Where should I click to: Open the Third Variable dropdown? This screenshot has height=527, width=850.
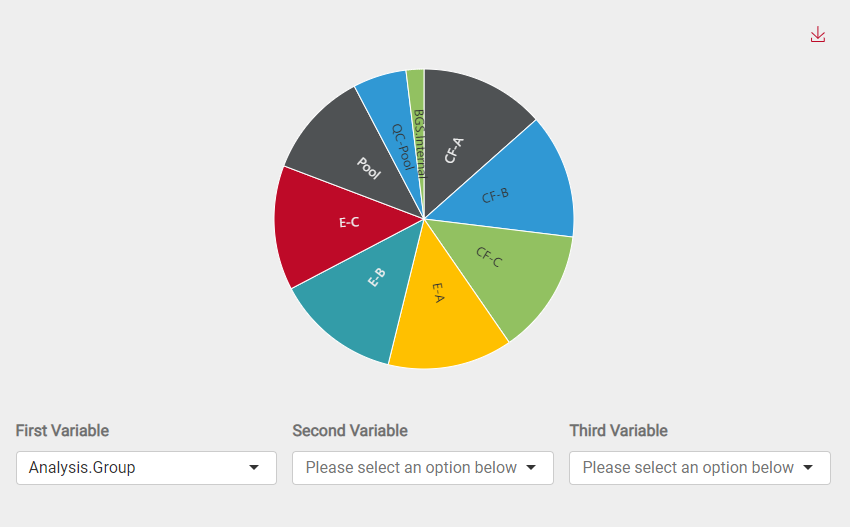(699, 467)
